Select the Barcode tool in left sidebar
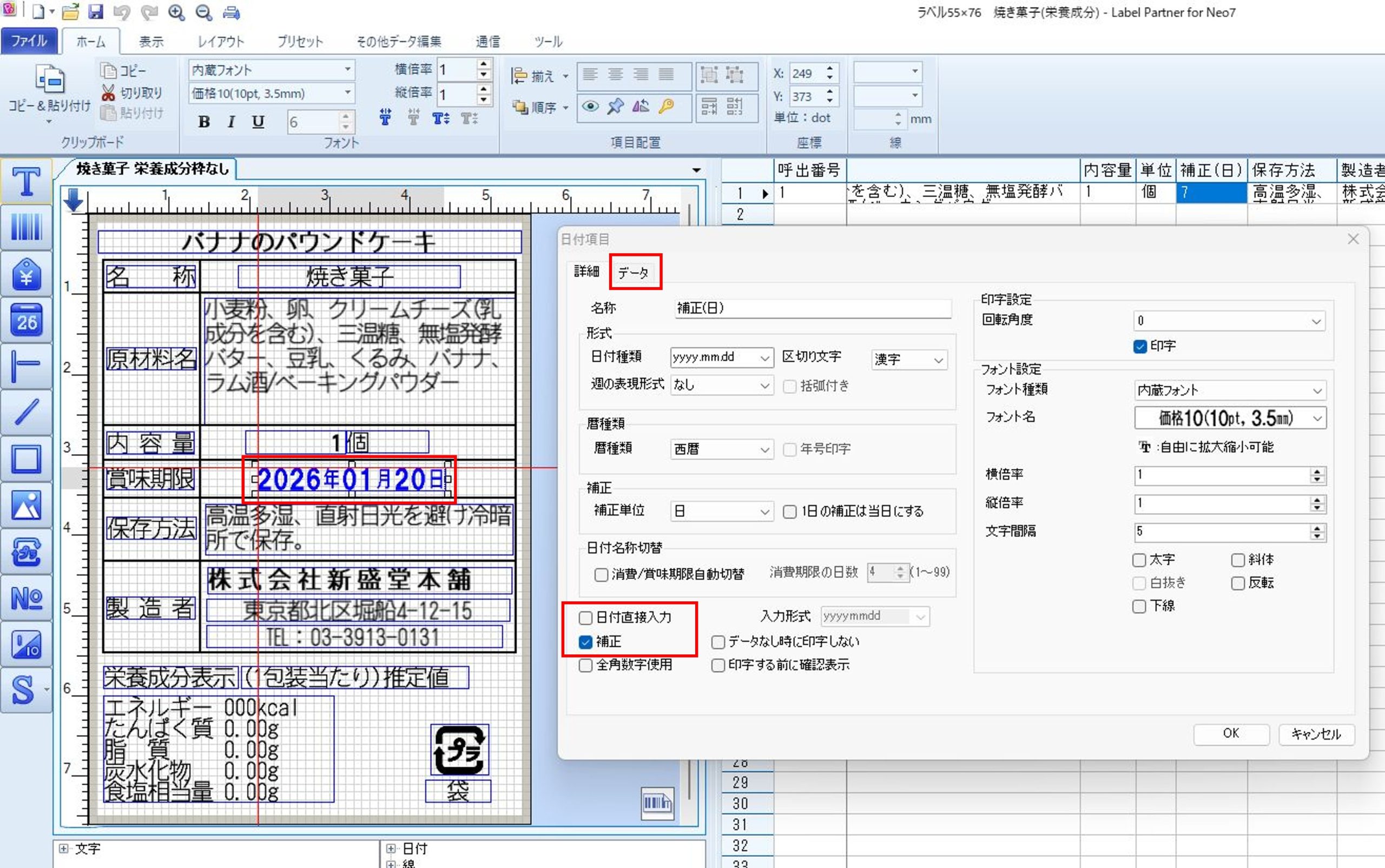 point(26,227)
